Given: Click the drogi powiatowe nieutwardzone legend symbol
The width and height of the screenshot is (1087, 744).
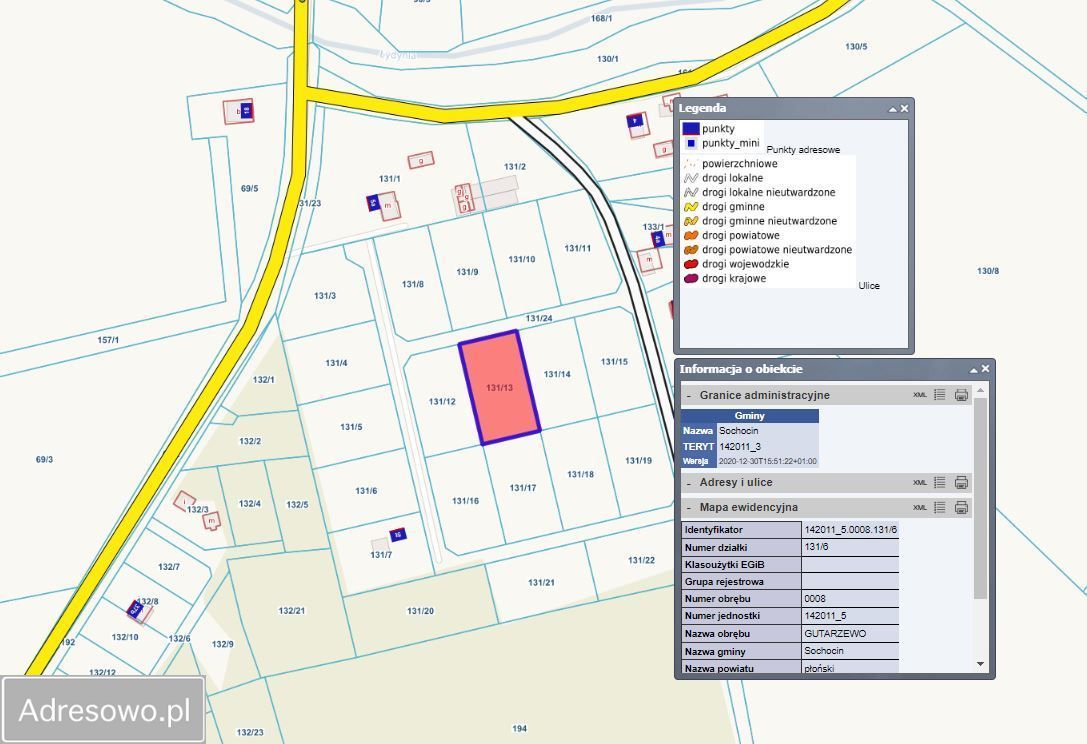Looking at the screenshot, I should (690, 250).
